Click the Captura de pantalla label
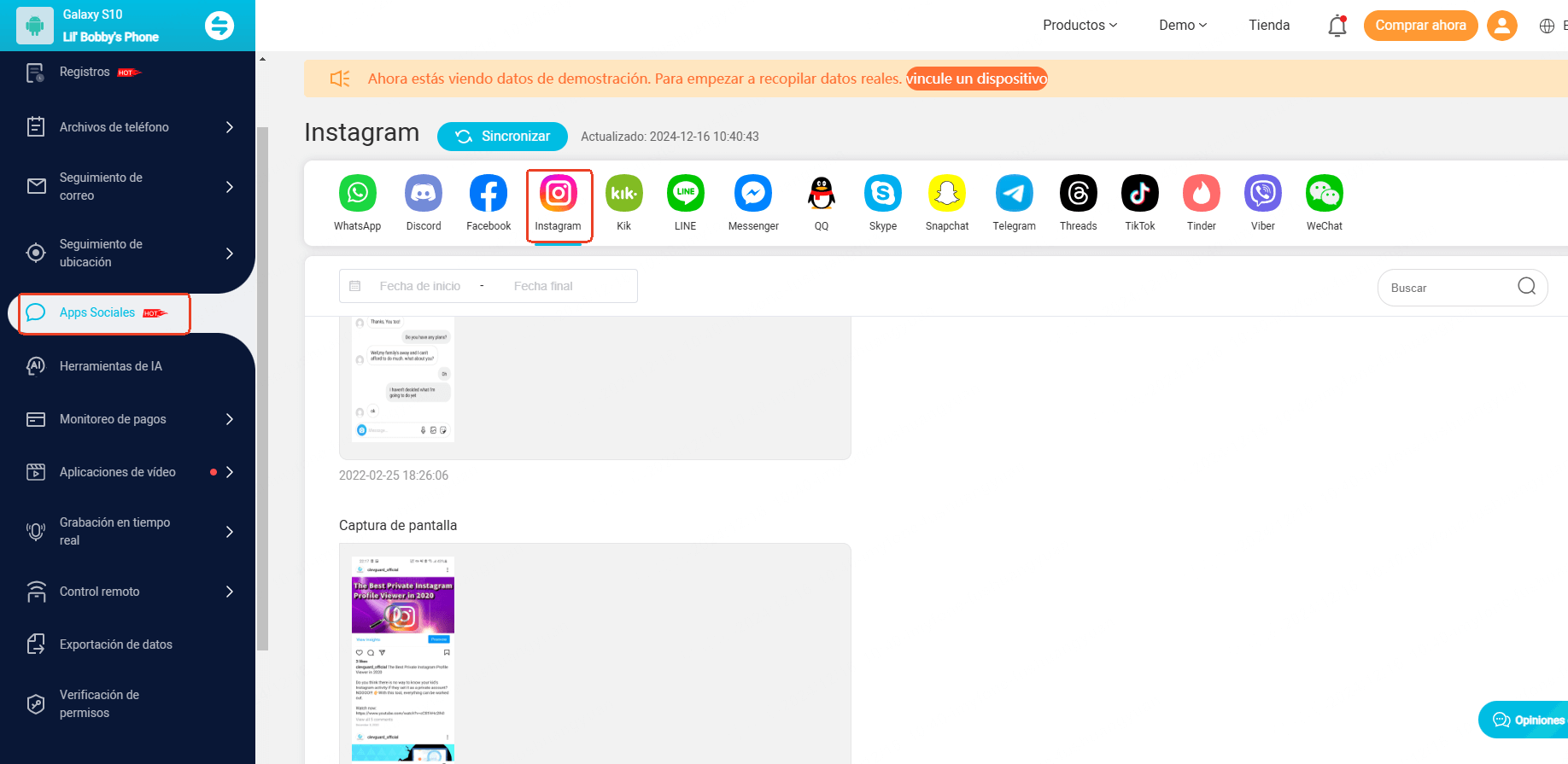Screen dimensions: 1568x764 pyautogui.click(x=398, y=525)
